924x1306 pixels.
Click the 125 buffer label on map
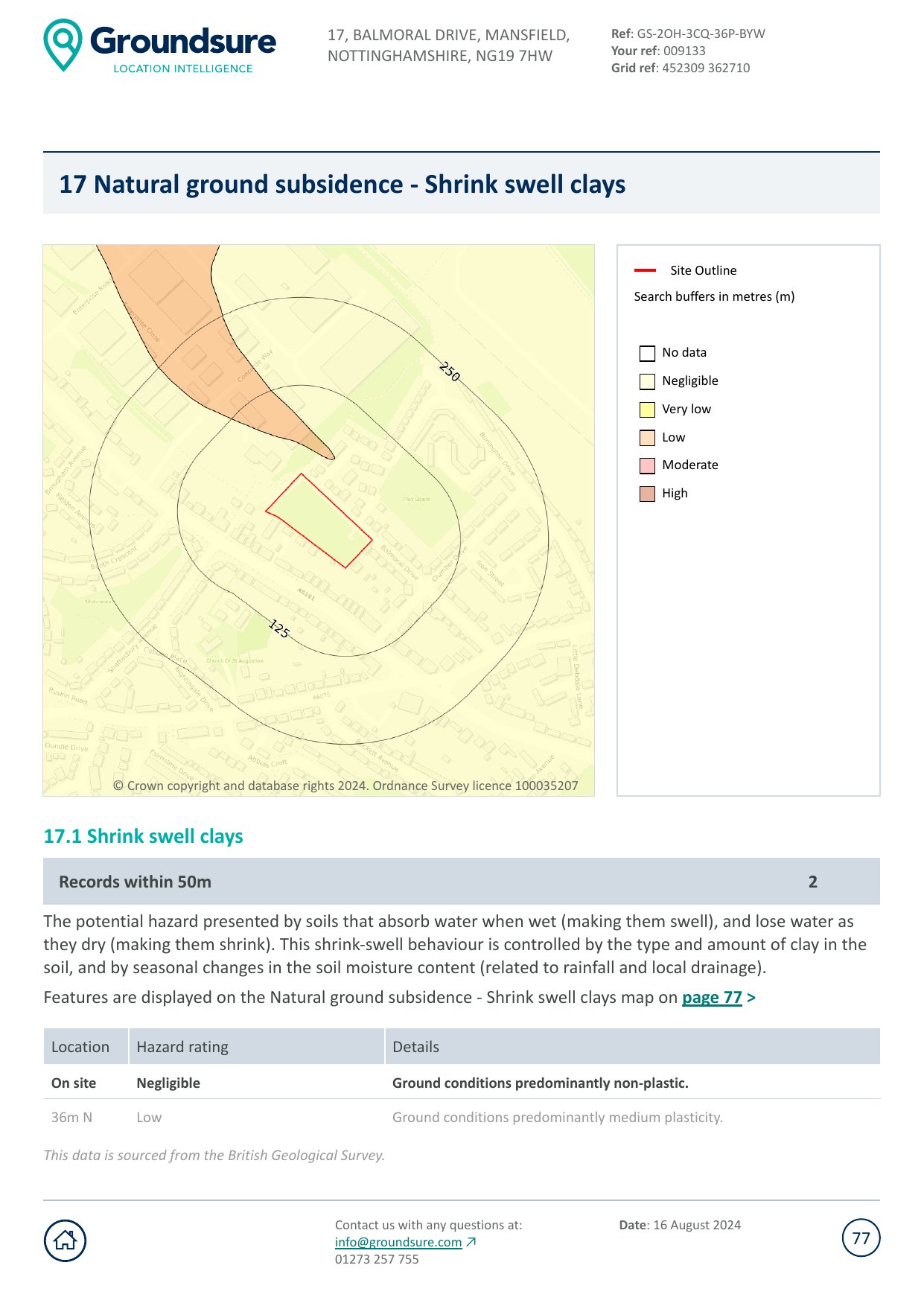pyautogui.click(x=278, y=628)
